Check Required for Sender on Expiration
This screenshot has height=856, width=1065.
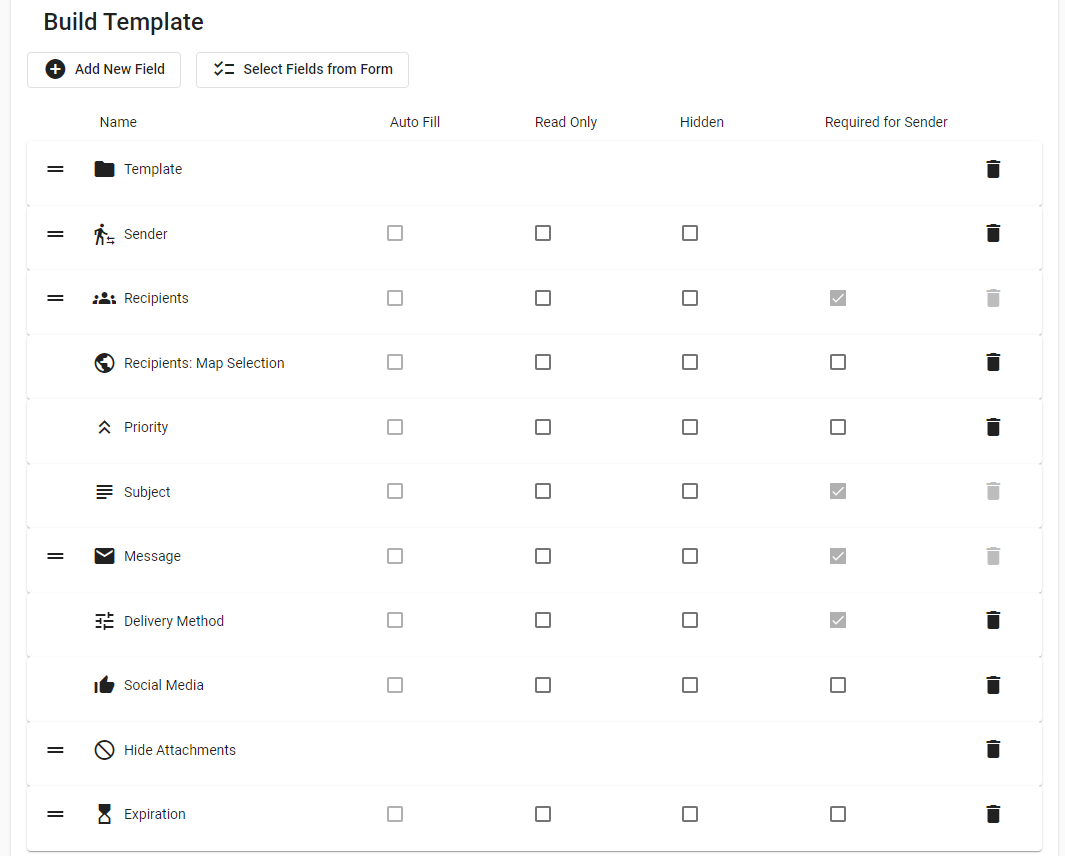click(837, 814)
